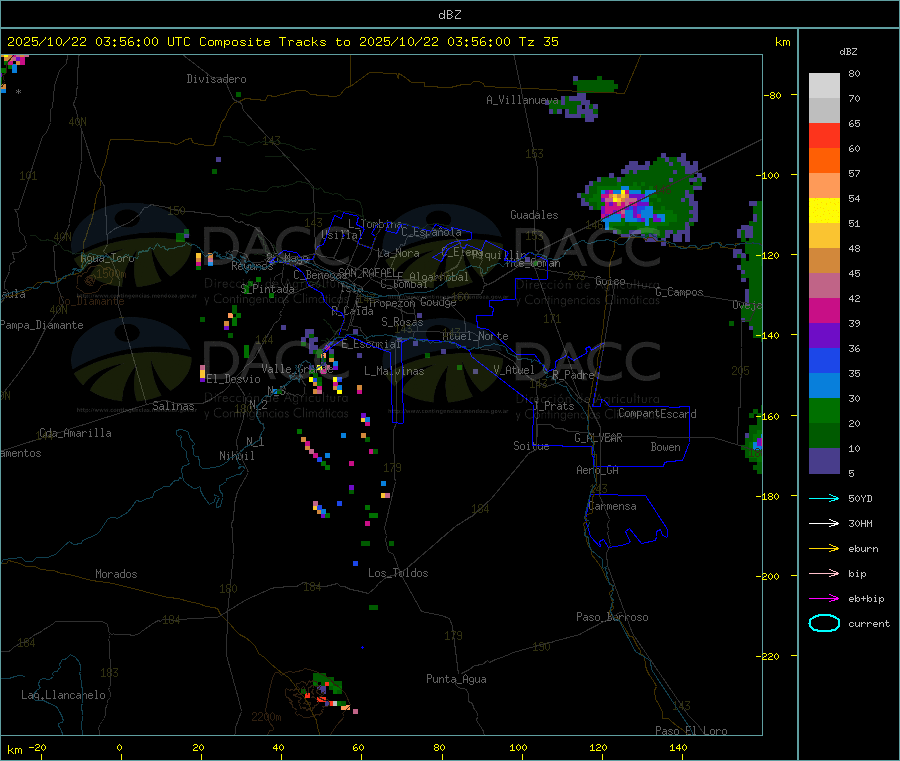Image resolution: width=900 pixels, height=761 pixels.
Task: Click the S_Pintada map label
Action: 267,289
